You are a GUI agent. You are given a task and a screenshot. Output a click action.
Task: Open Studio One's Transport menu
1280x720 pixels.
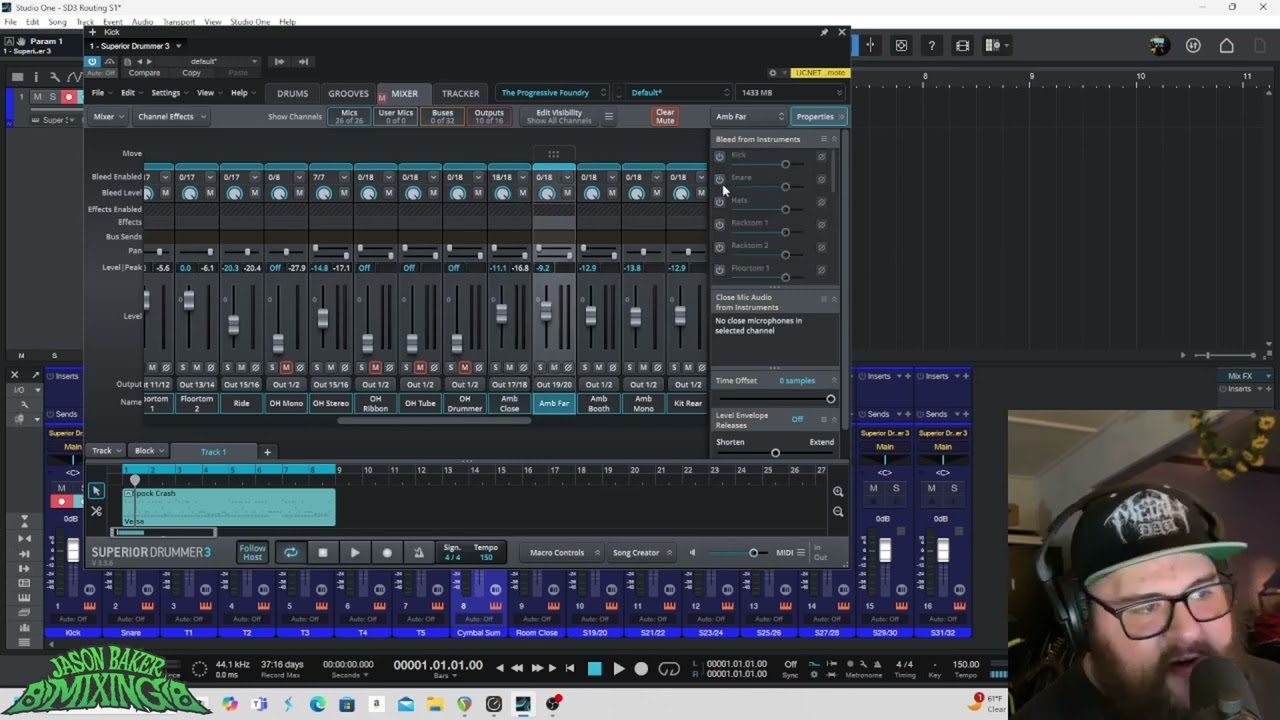point(179,22)
